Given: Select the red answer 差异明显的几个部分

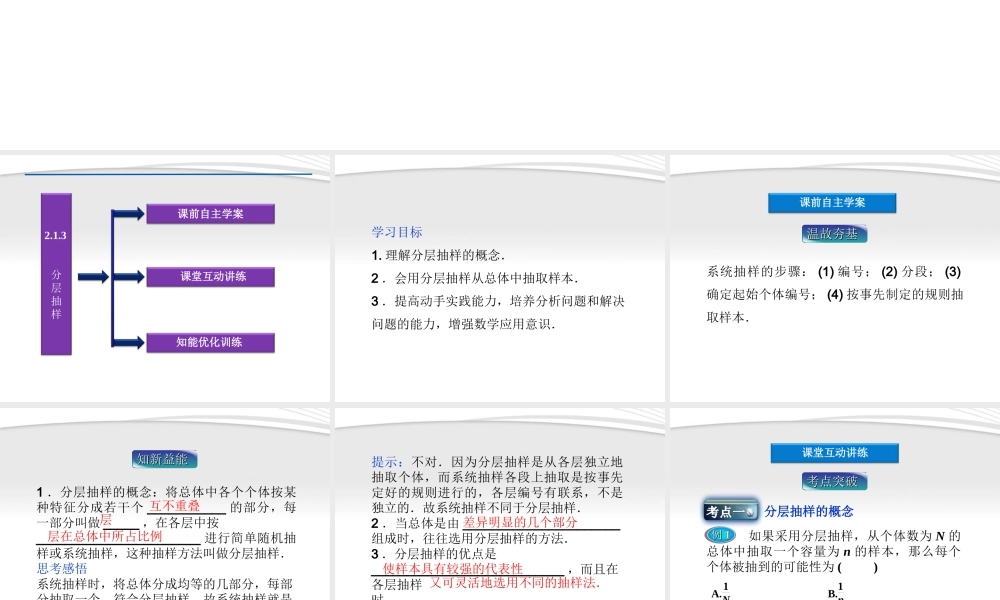Looking at the screenshot, I should (520, 522).
